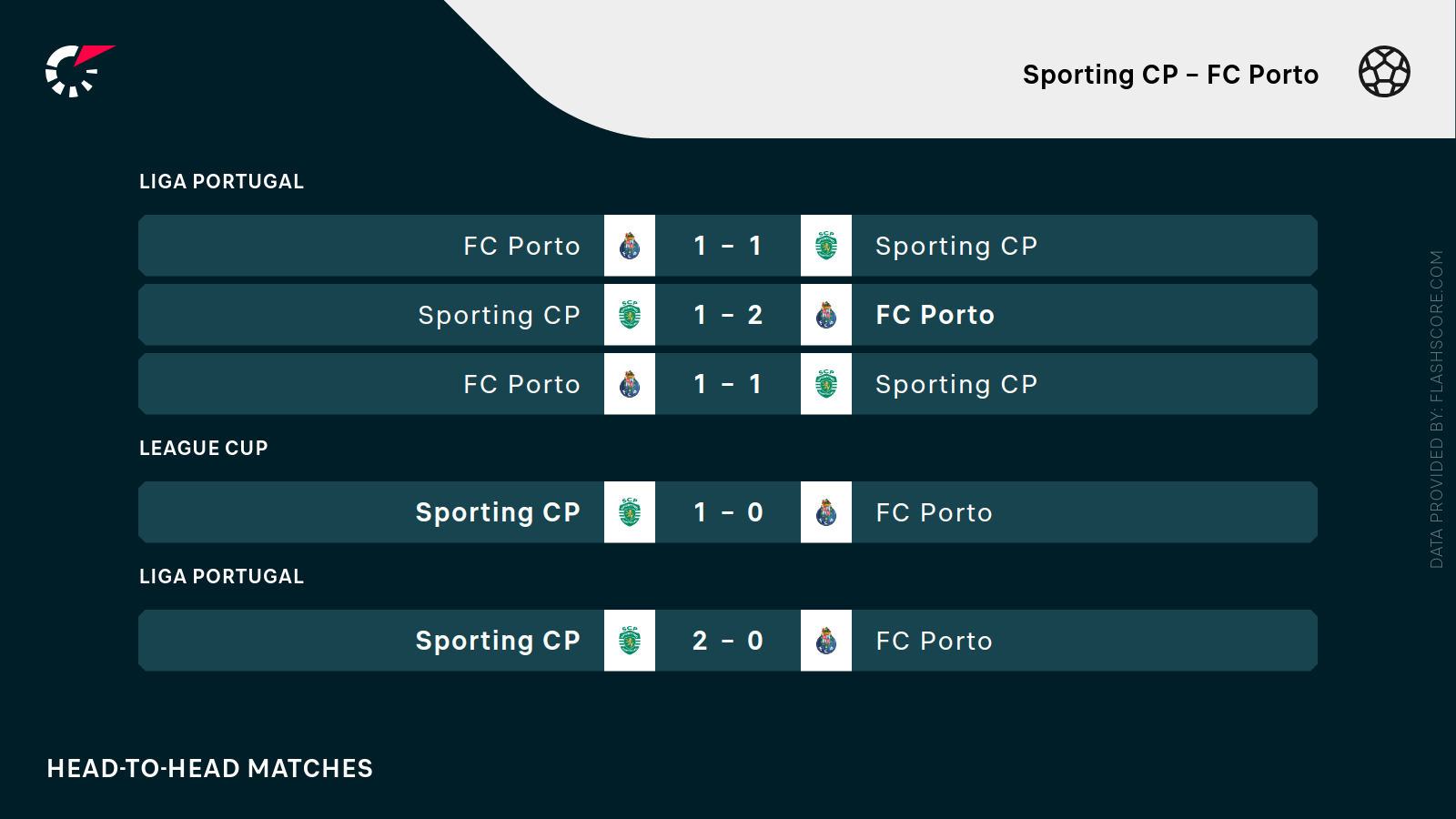Click HEAD-TO-HEAD MATCHES label at bottom

tap(210, 769)
